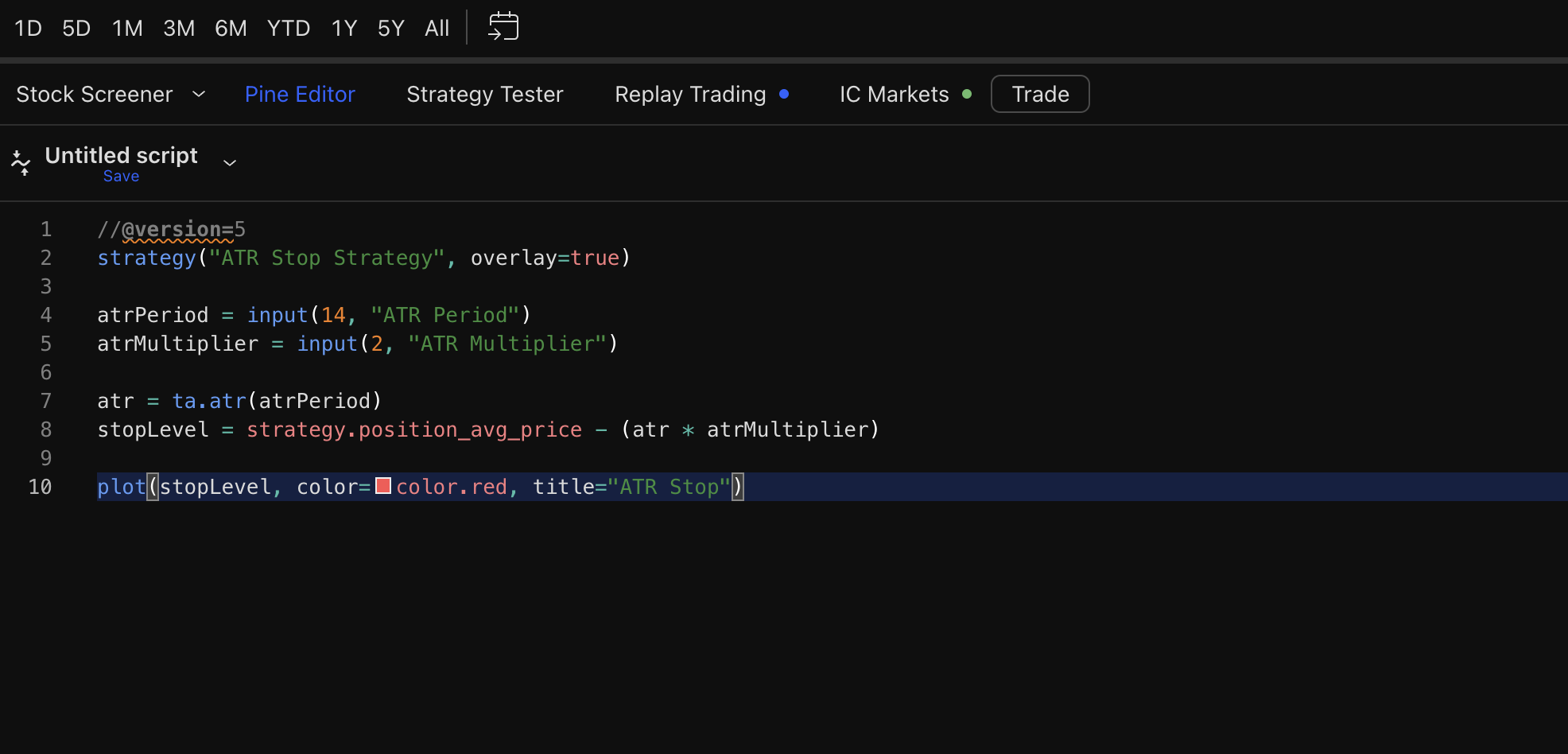Click the //@version=5 comment on line 1
This screenshot has width=1568, height=754.
(171, 229)
